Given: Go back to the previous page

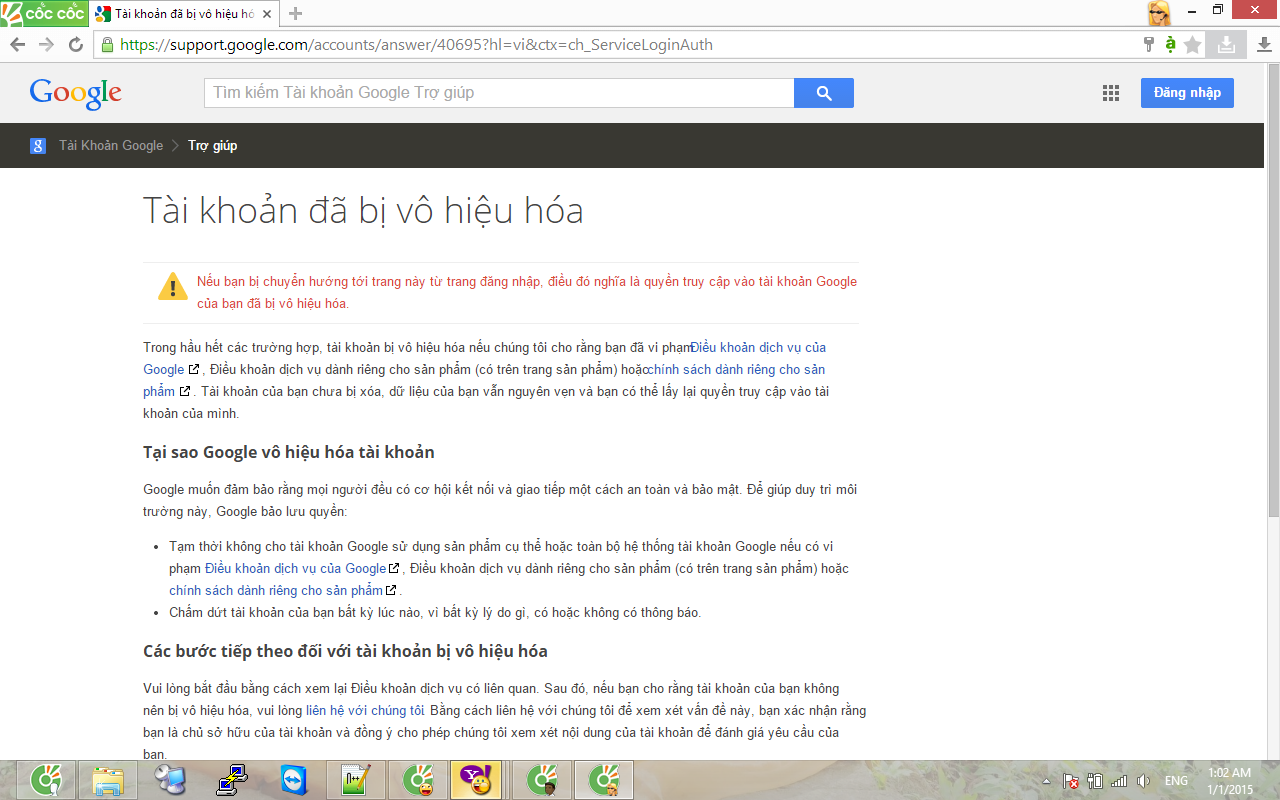Looking at the screenshot, I should pyautogui.click(x=17, y=45).
